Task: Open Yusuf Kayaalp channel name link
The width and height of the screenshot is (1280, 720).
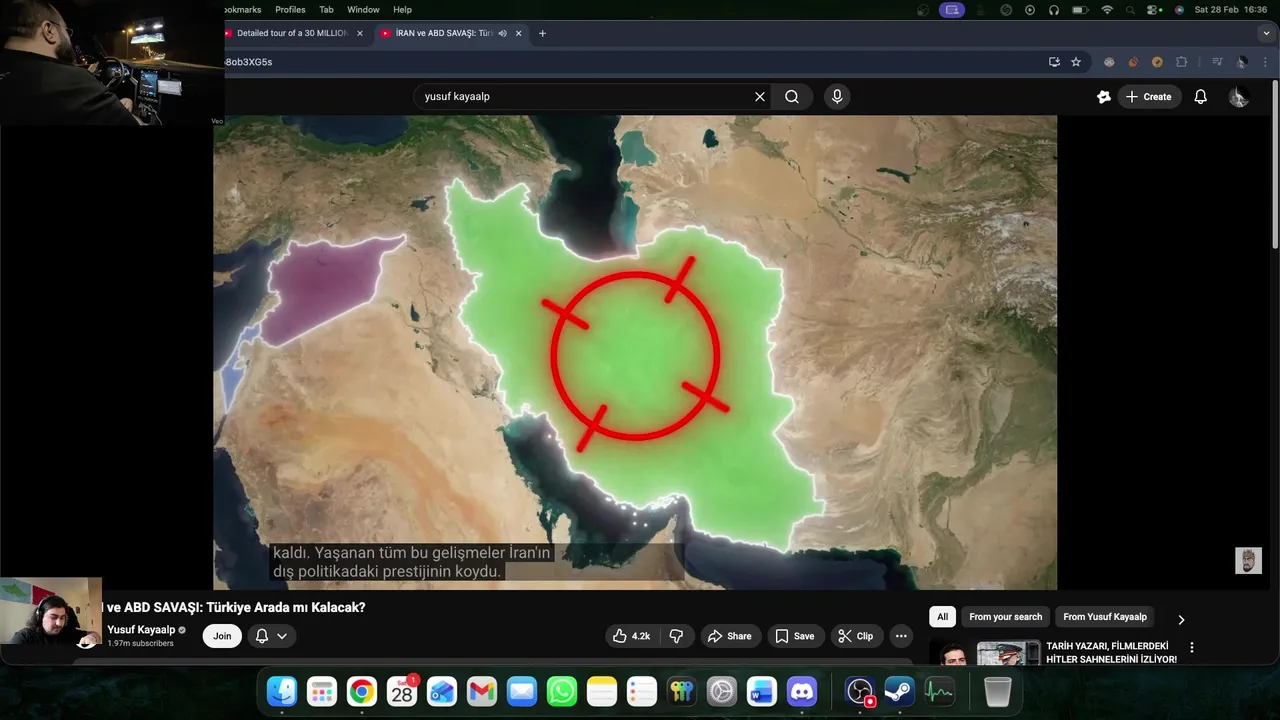Action: point(141,630)
